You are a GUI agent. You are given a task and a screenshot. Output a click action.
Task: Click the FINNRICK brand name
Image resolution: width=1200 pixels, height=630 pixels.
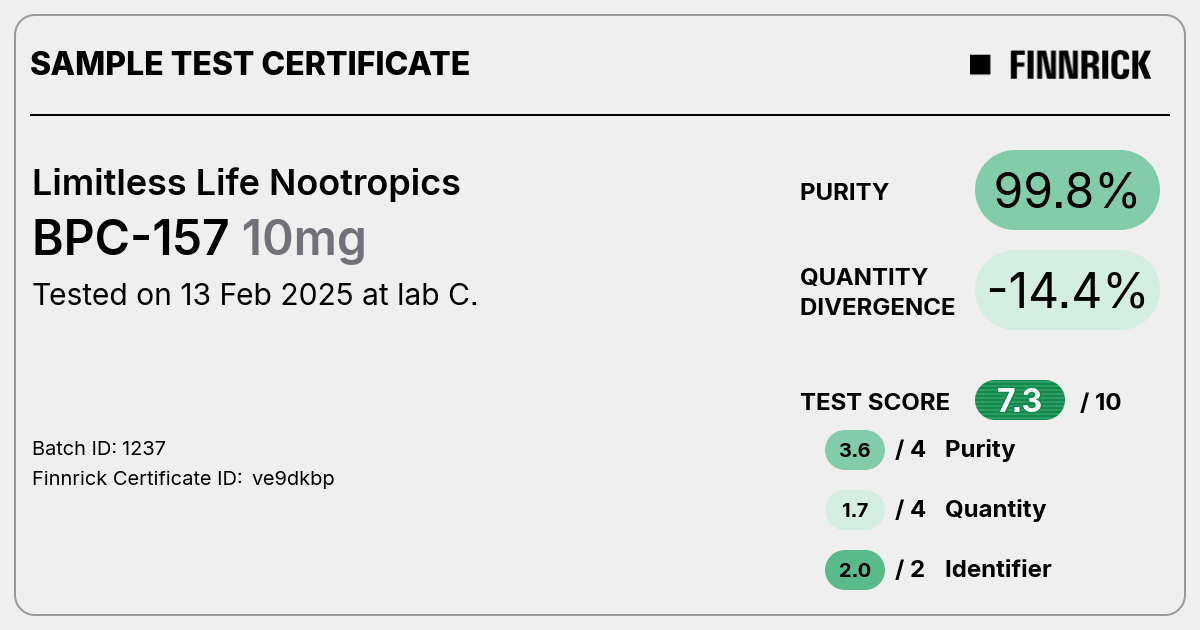(x=1080, y=65)
